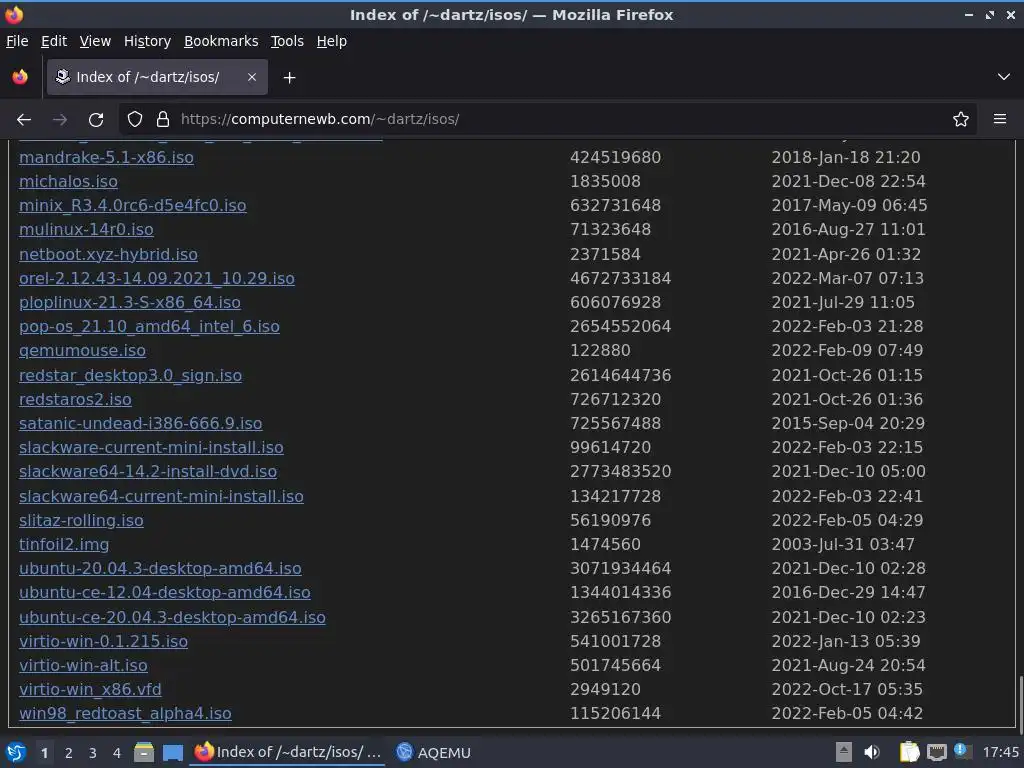1024x768 pixels.
Task: Open the History menu
Action: (148, 41)
